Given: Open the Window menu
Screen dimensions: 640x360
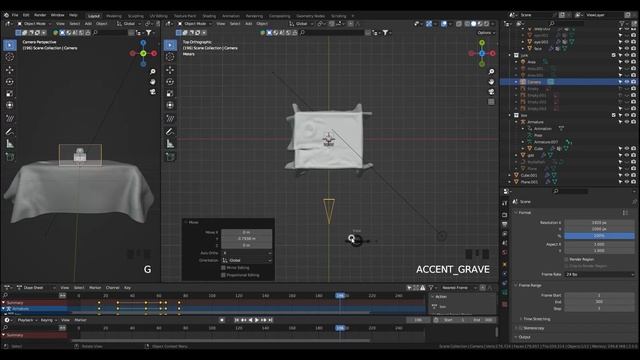Looking at the screenshot, I should pyautogui.click(x=58, y=15).
